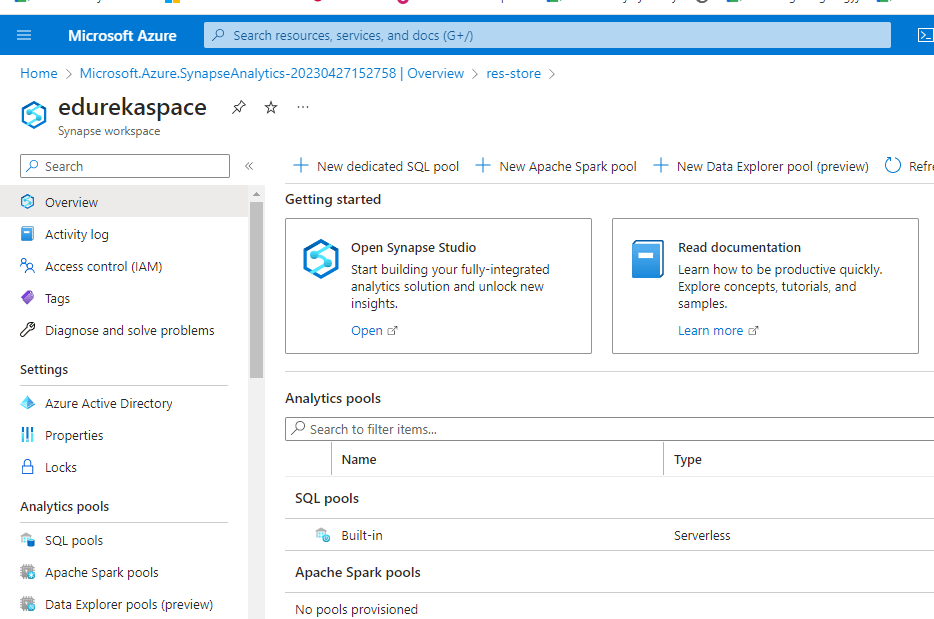Screen dimensions: 934x619
Task: Pin edurekaspace to dashboard
Action: pyautogui.click(x=238, y=107)
